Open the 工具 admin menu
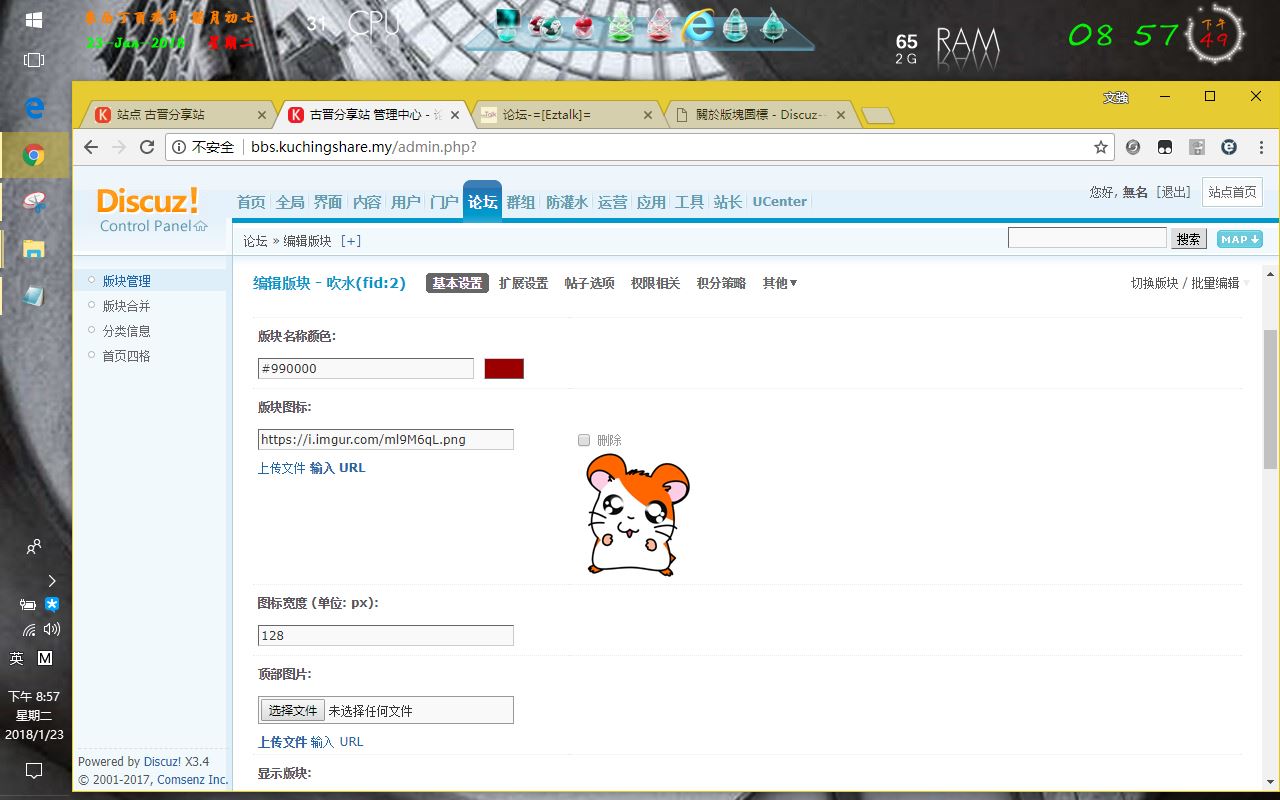Image resolution: width=1280 pixels, height=800 pixels. [690, 202]
